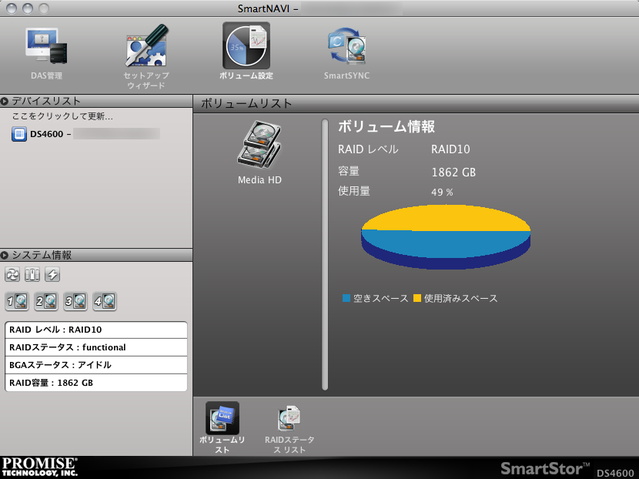
Task: Inspect disk 3 drive icon
Action: click(75, 300)
